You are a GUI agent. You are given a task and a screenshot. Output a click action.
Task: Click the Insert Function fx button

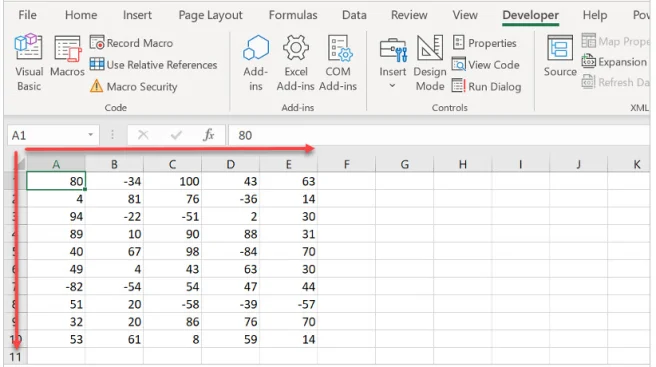208,135
